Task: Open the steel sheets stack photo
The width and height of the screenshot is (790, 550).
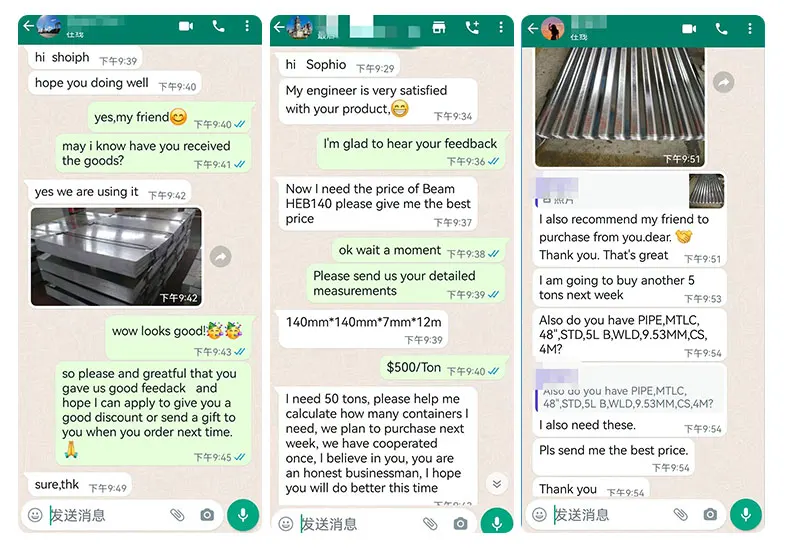Action: click(116, 257)
